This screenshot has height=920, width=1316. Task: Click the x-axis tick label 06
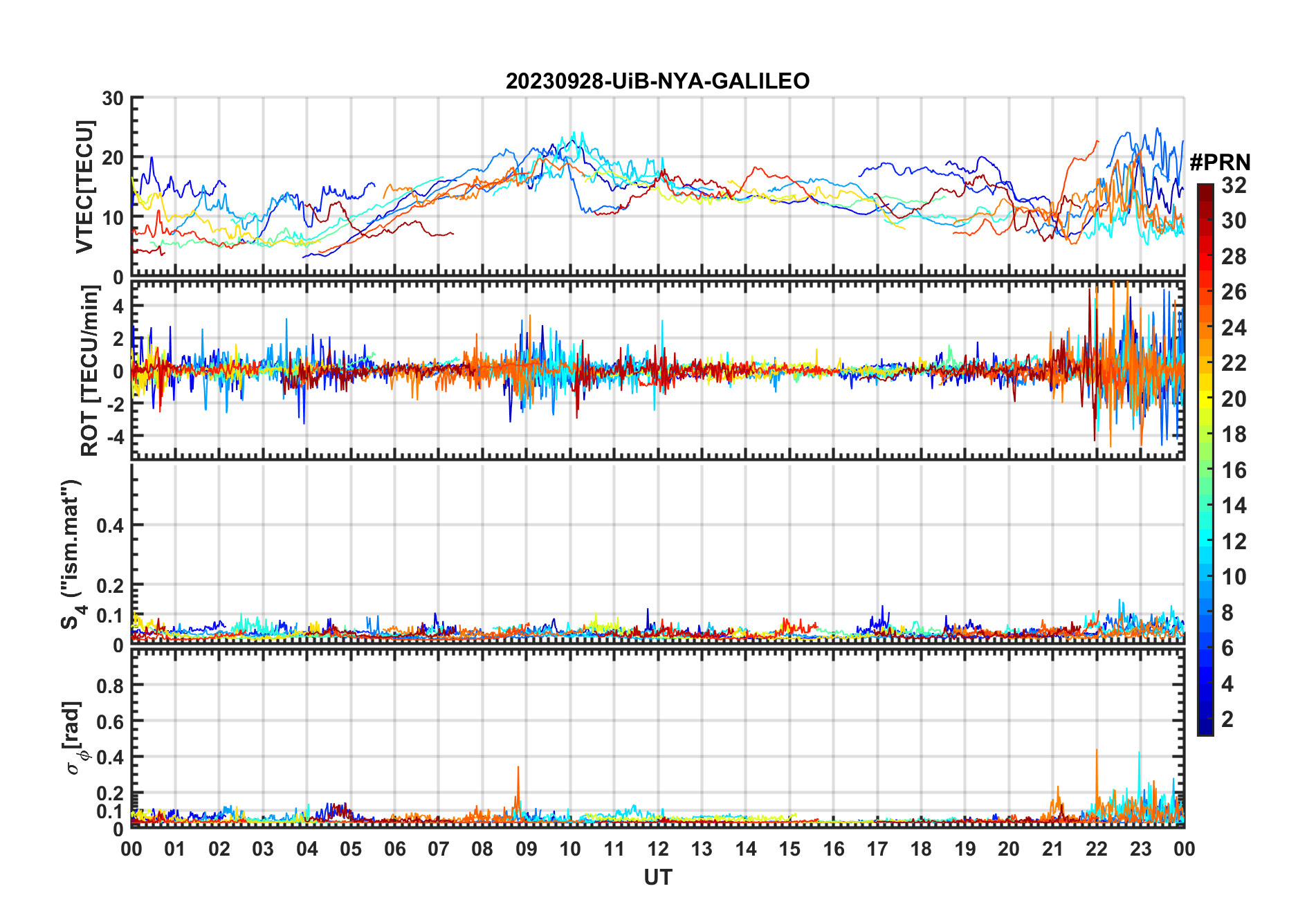click(x=394, y=849)
